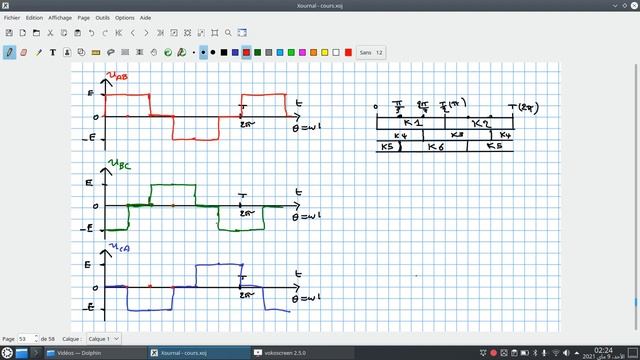Set medium pen thickness dot
Screen dimensions: 640x360
pos(203,52)
